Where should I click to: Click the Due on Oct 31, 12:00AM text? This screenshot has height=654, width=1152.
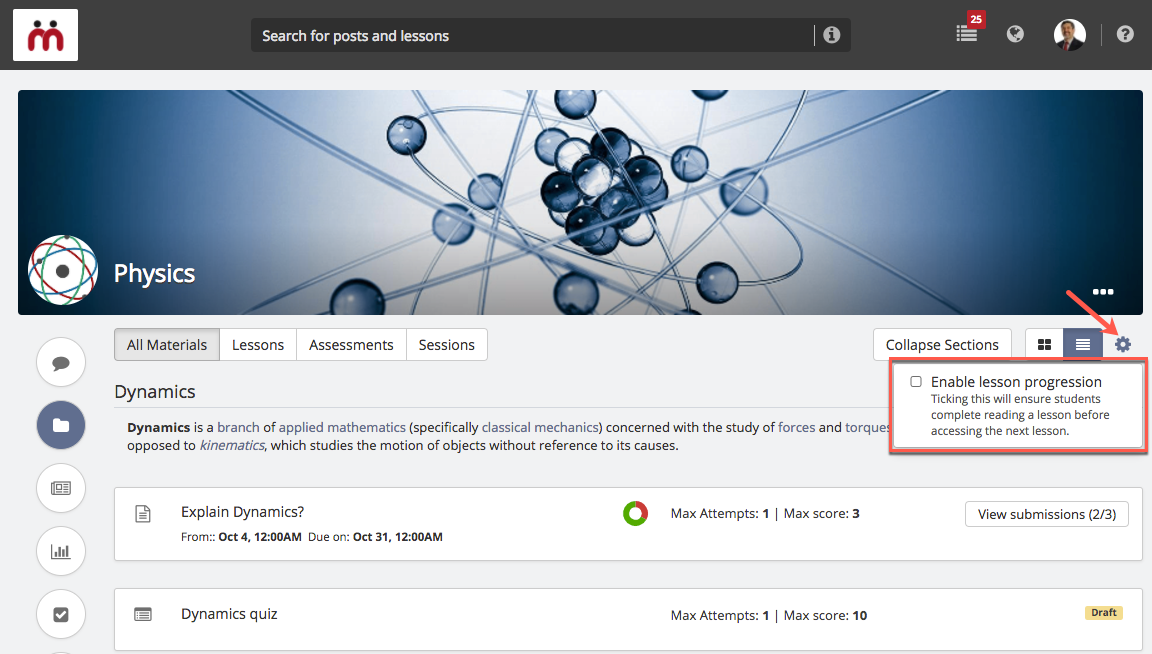point(375,537)
